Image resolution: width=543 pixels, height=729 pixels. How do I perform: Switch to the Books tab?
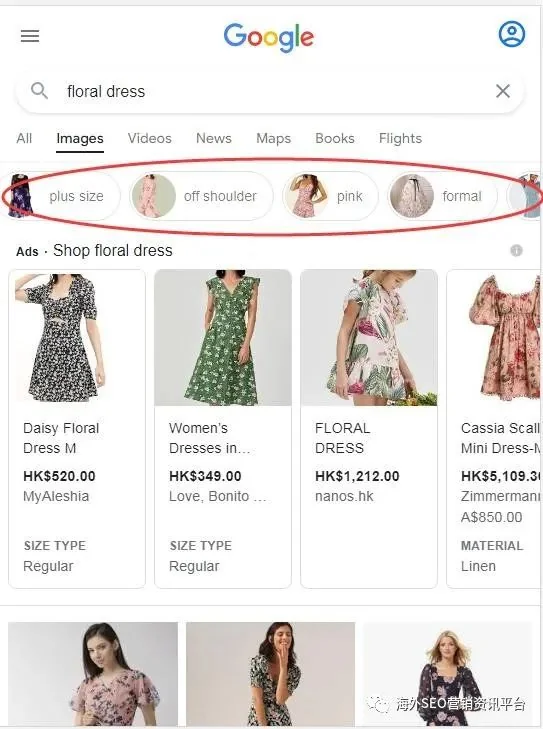point(335,139)
